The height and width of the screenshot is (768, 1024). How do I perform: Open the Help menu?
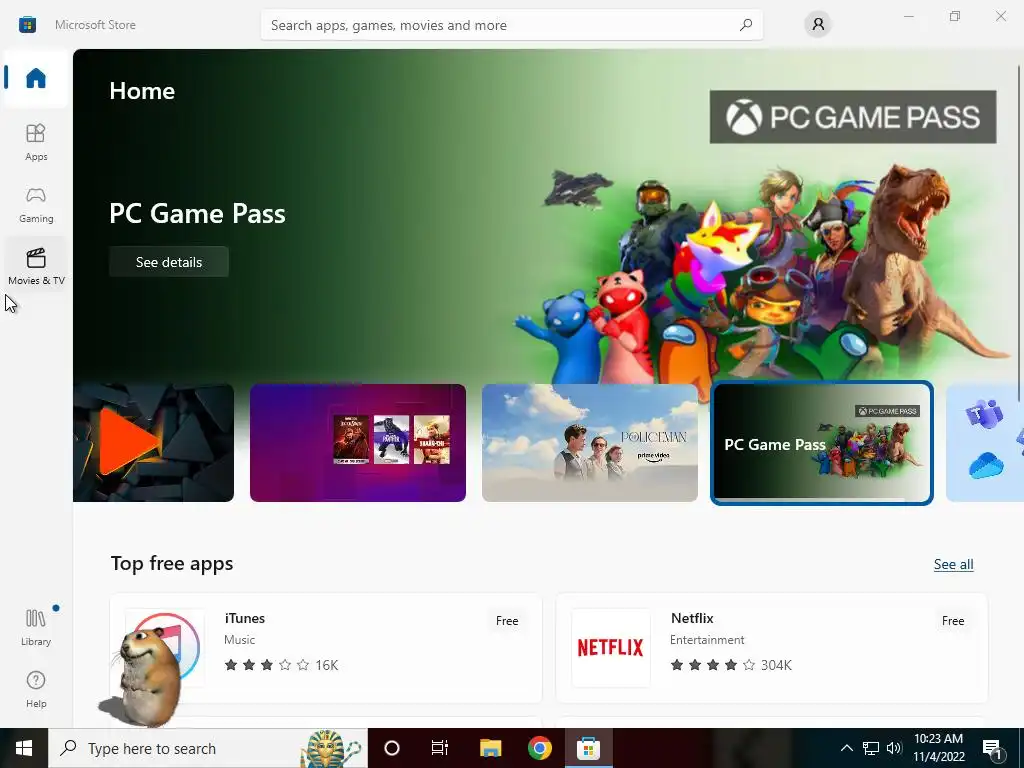point(36,689)
